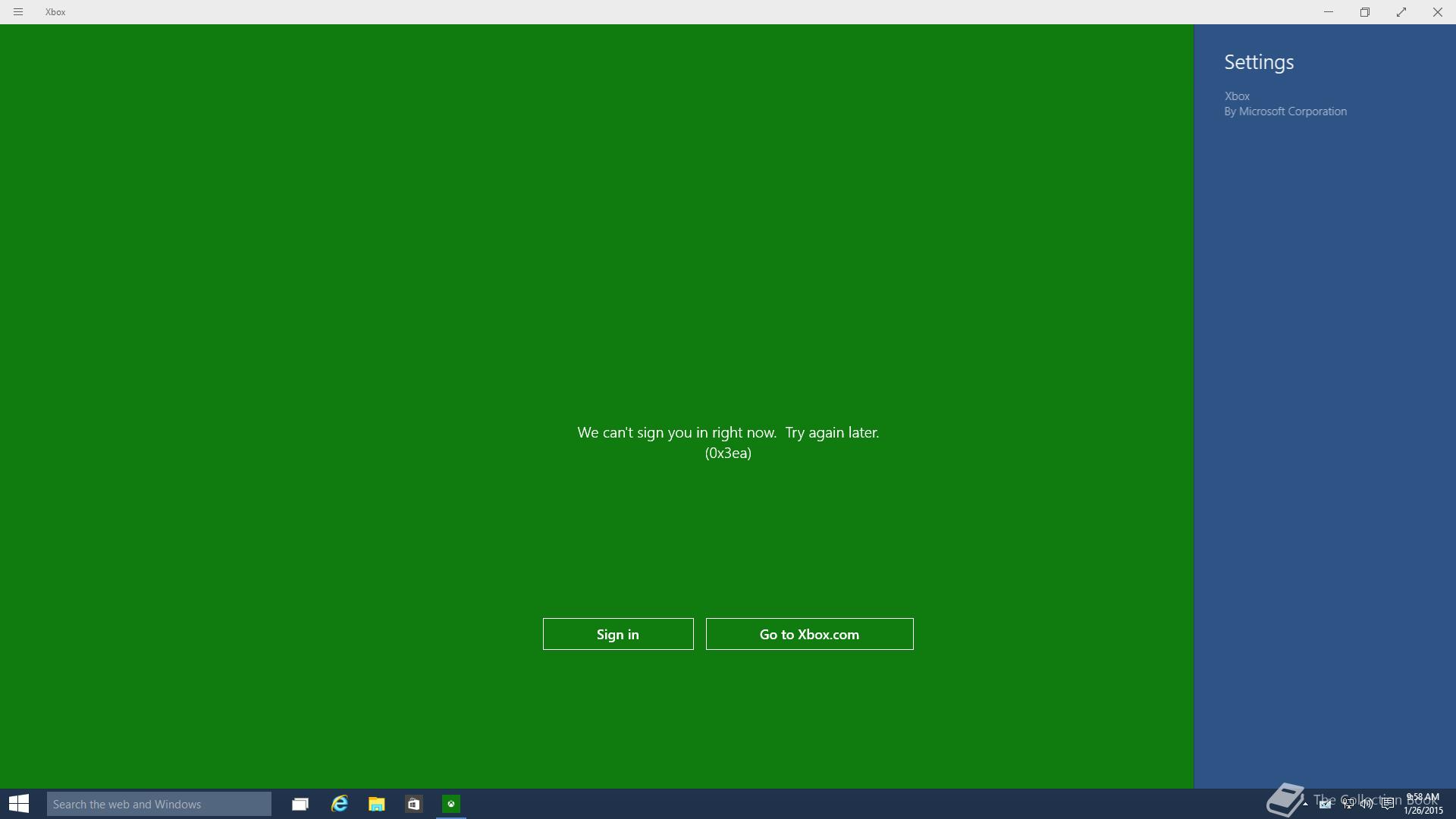Click the Sign in button

click(618, 634)
